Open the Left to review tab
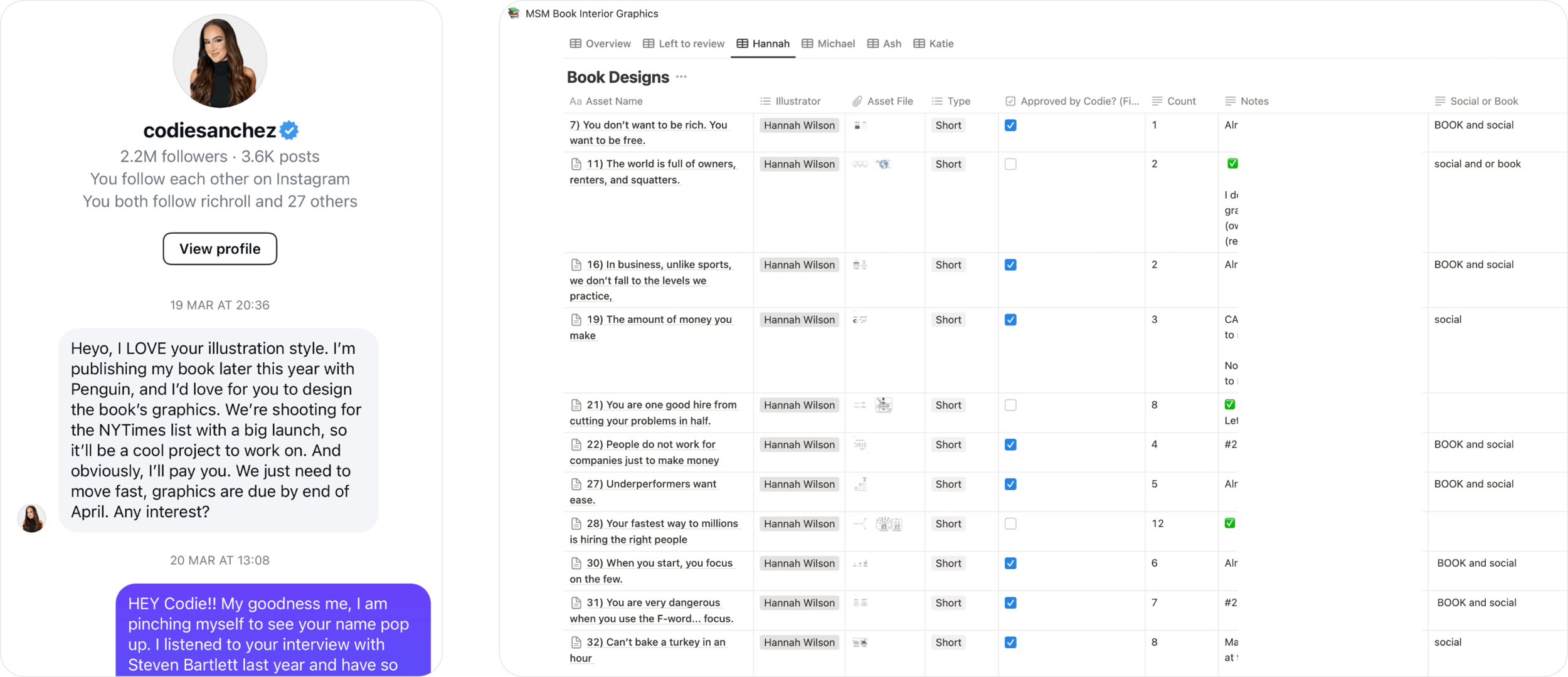The width and height of the screenshot is (1568, 677). [684, 43]
